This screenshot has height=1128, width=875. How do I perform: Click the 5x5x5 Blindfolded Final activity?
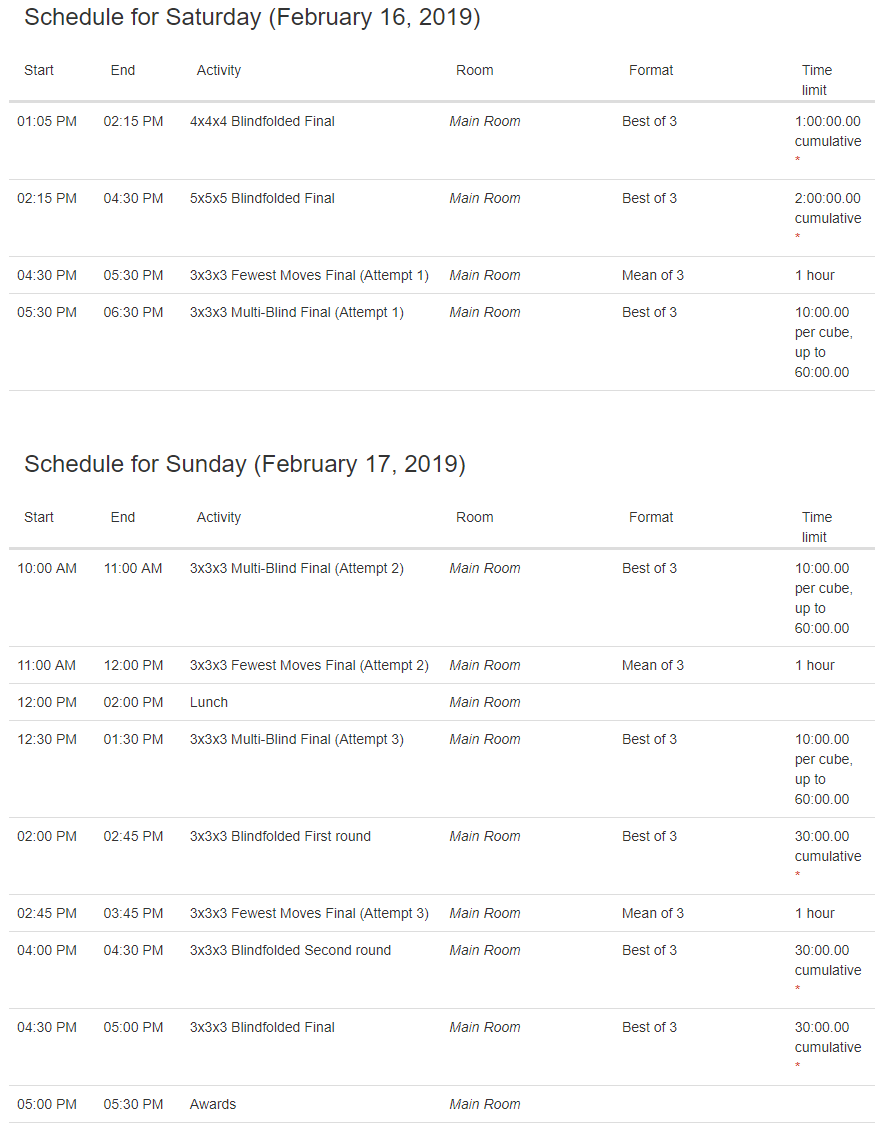tap(262, 199)
